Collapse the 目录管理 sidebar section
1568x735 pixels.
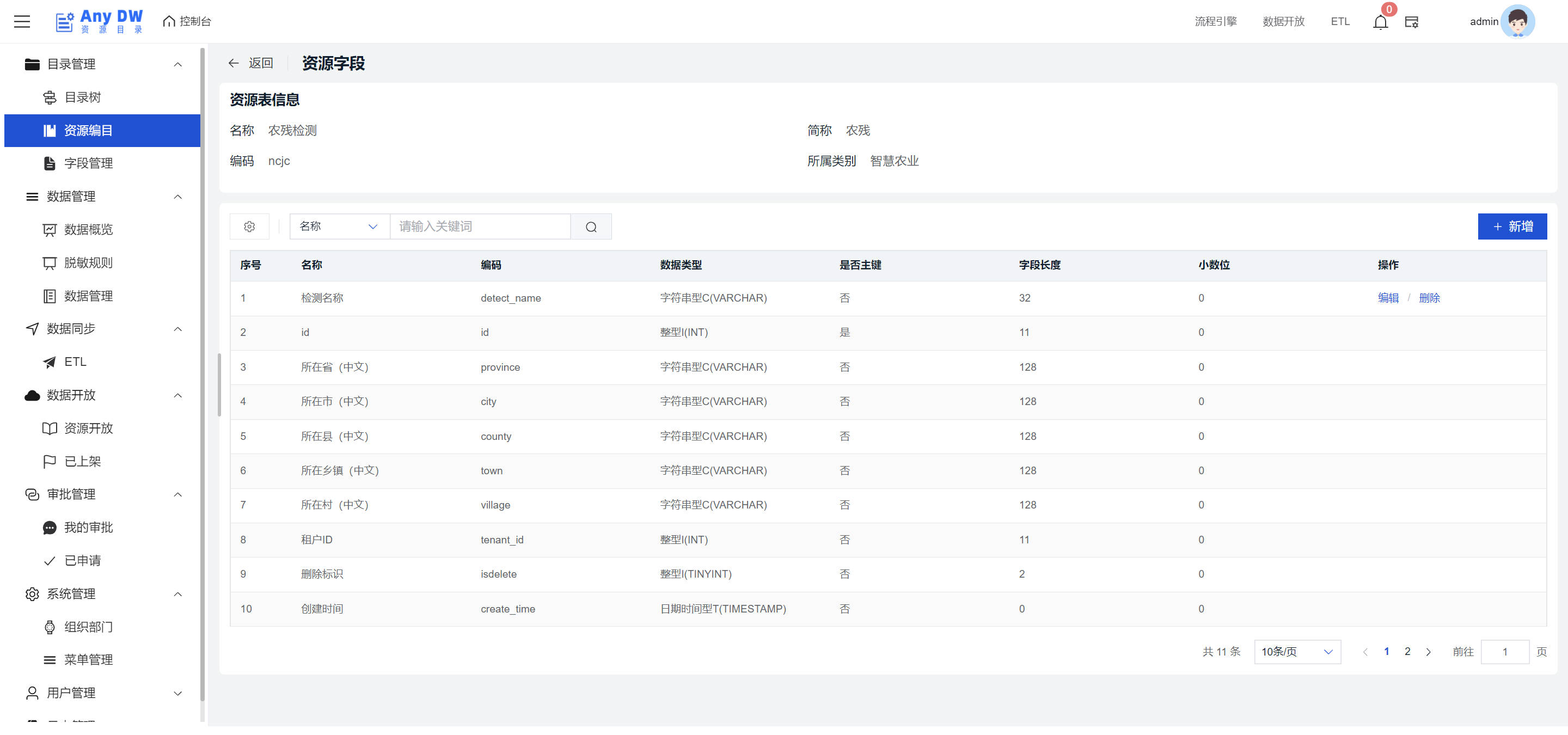(177, 64)
